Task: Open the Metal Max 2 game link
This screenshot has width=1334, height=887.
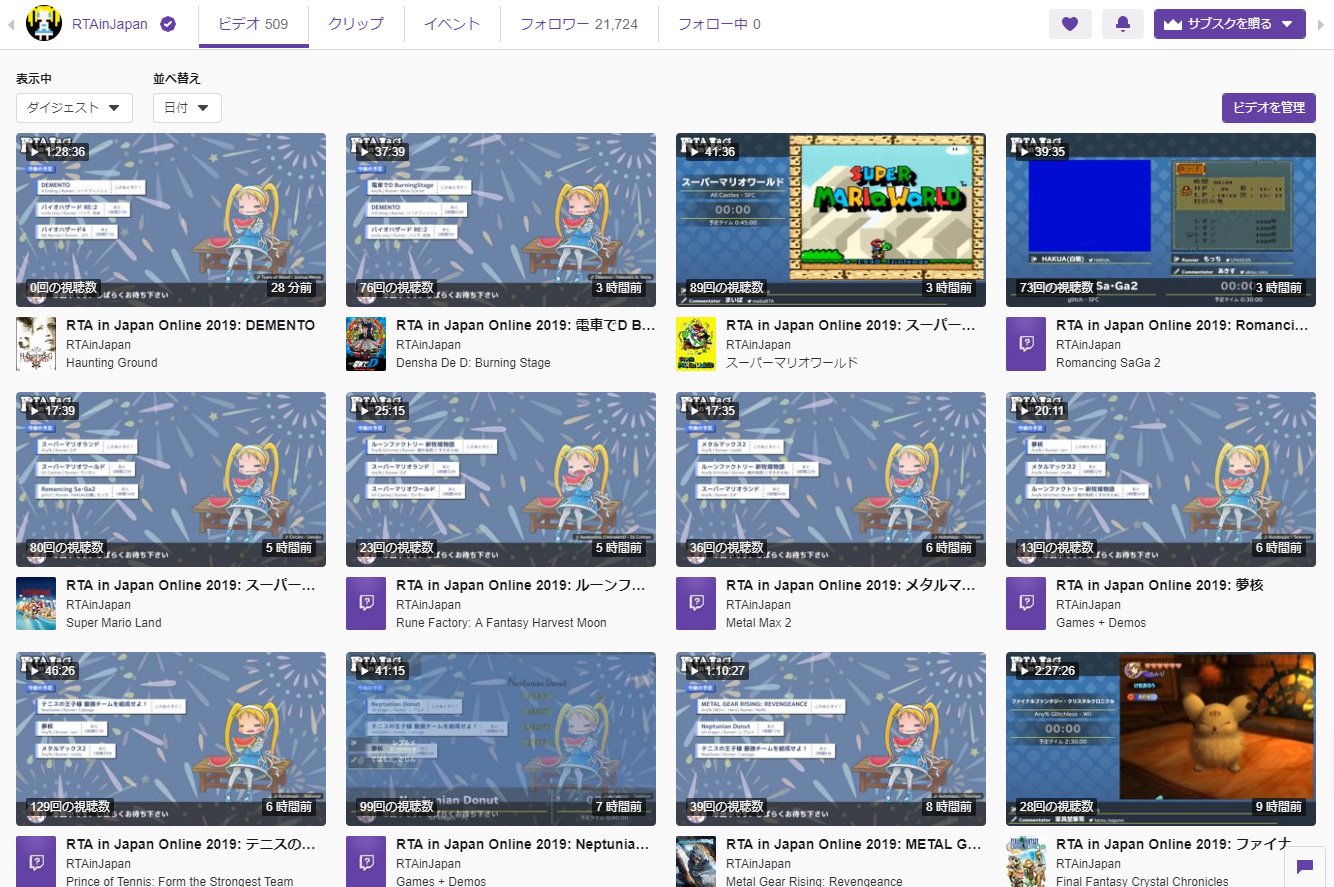Action: click(x=759, y=622)
